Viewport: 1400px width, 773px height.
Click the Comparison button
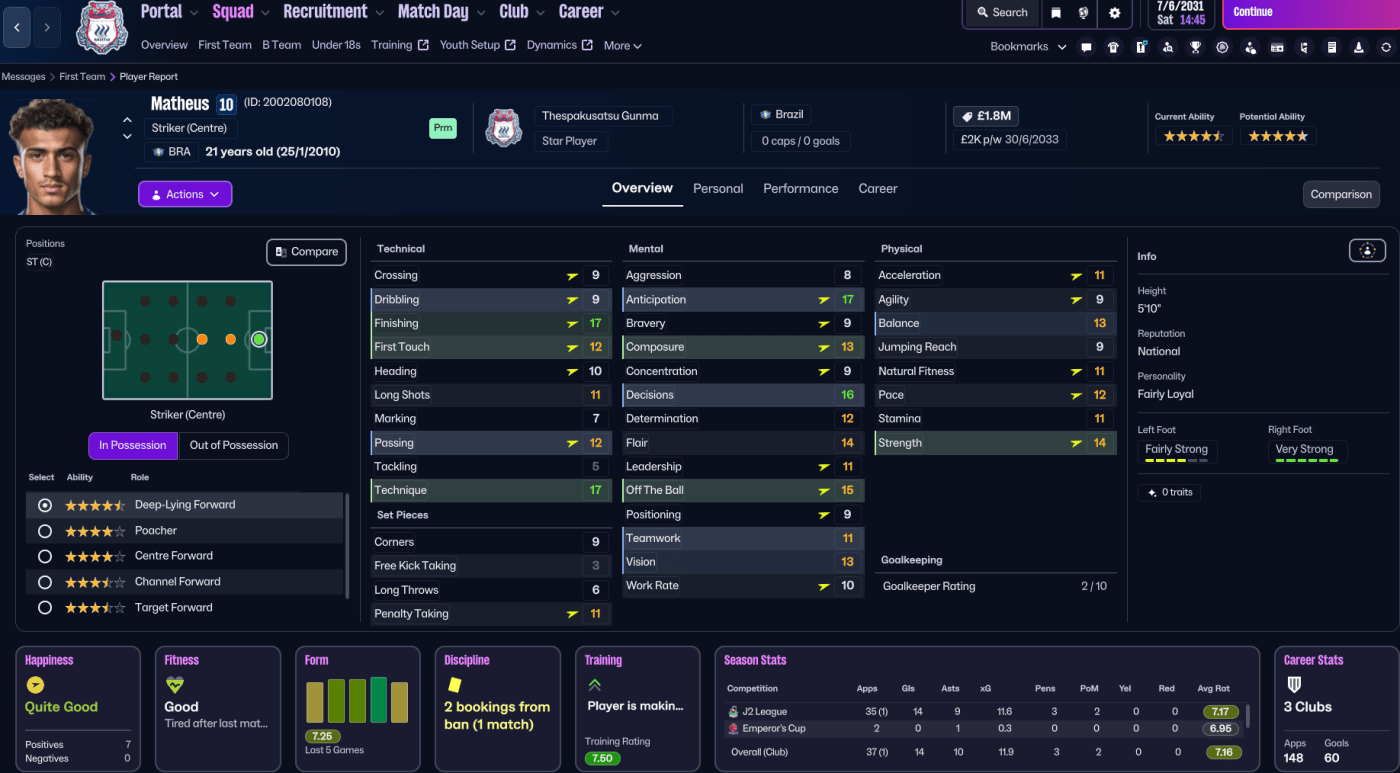[1341, 194]
